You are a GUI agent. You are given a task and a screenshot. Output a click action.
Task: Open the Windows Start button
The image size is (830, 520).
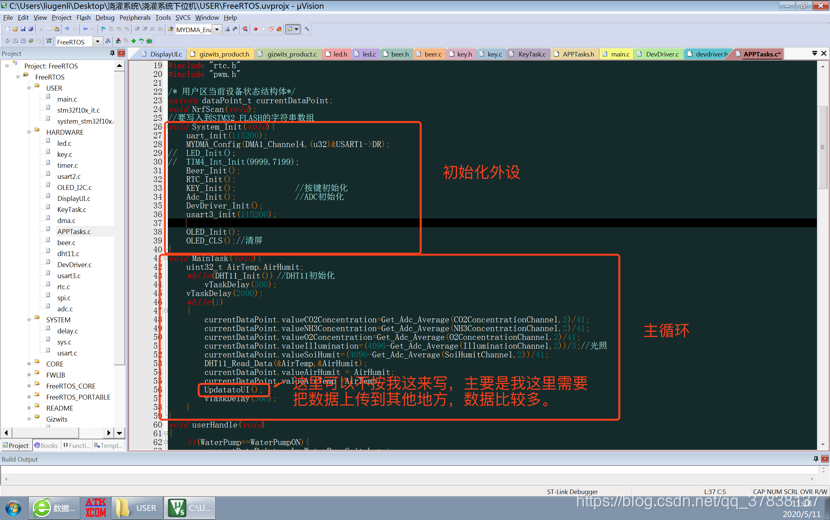point(13,508)
